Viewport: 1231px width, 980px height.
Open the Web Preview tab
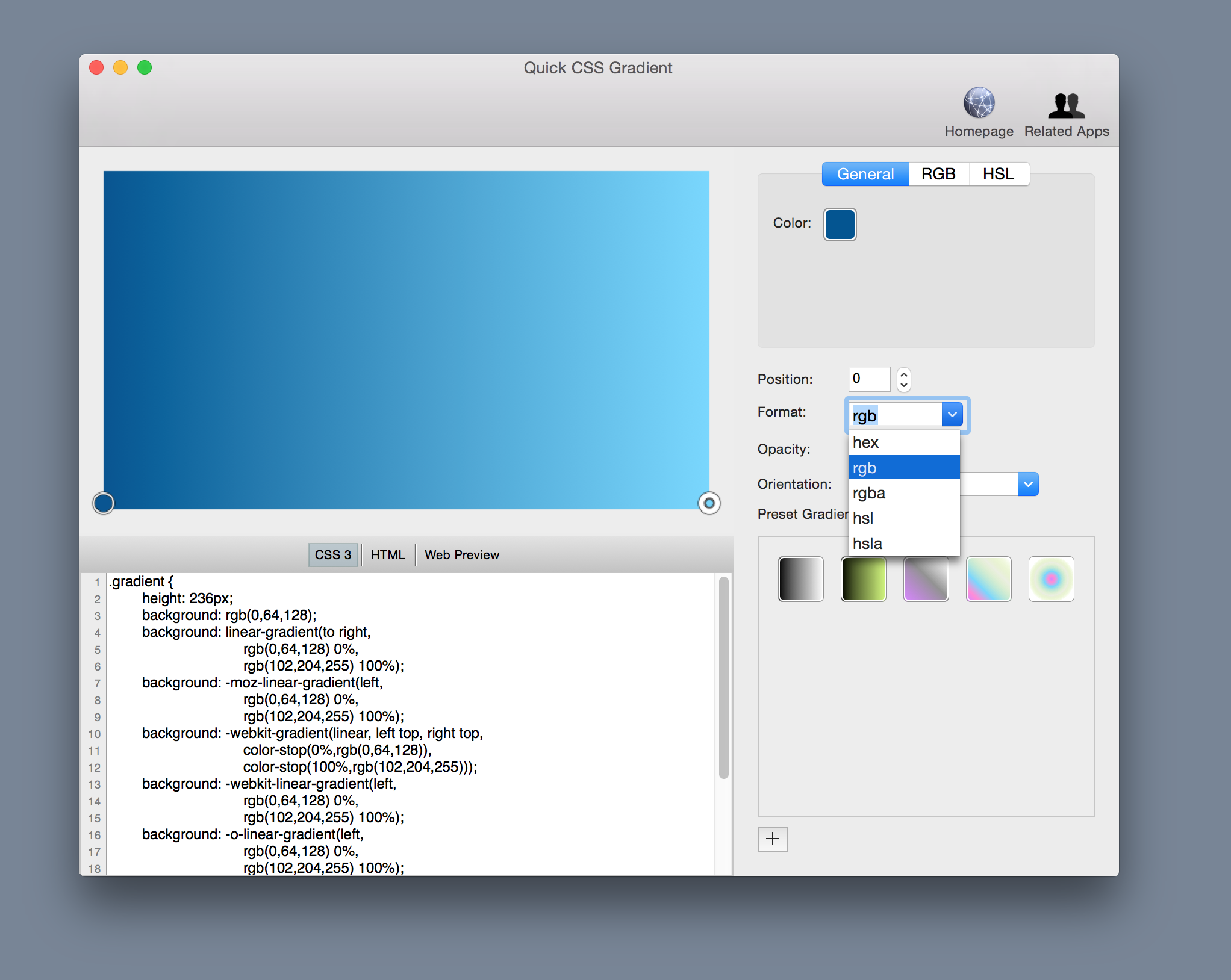click(462, 555)
